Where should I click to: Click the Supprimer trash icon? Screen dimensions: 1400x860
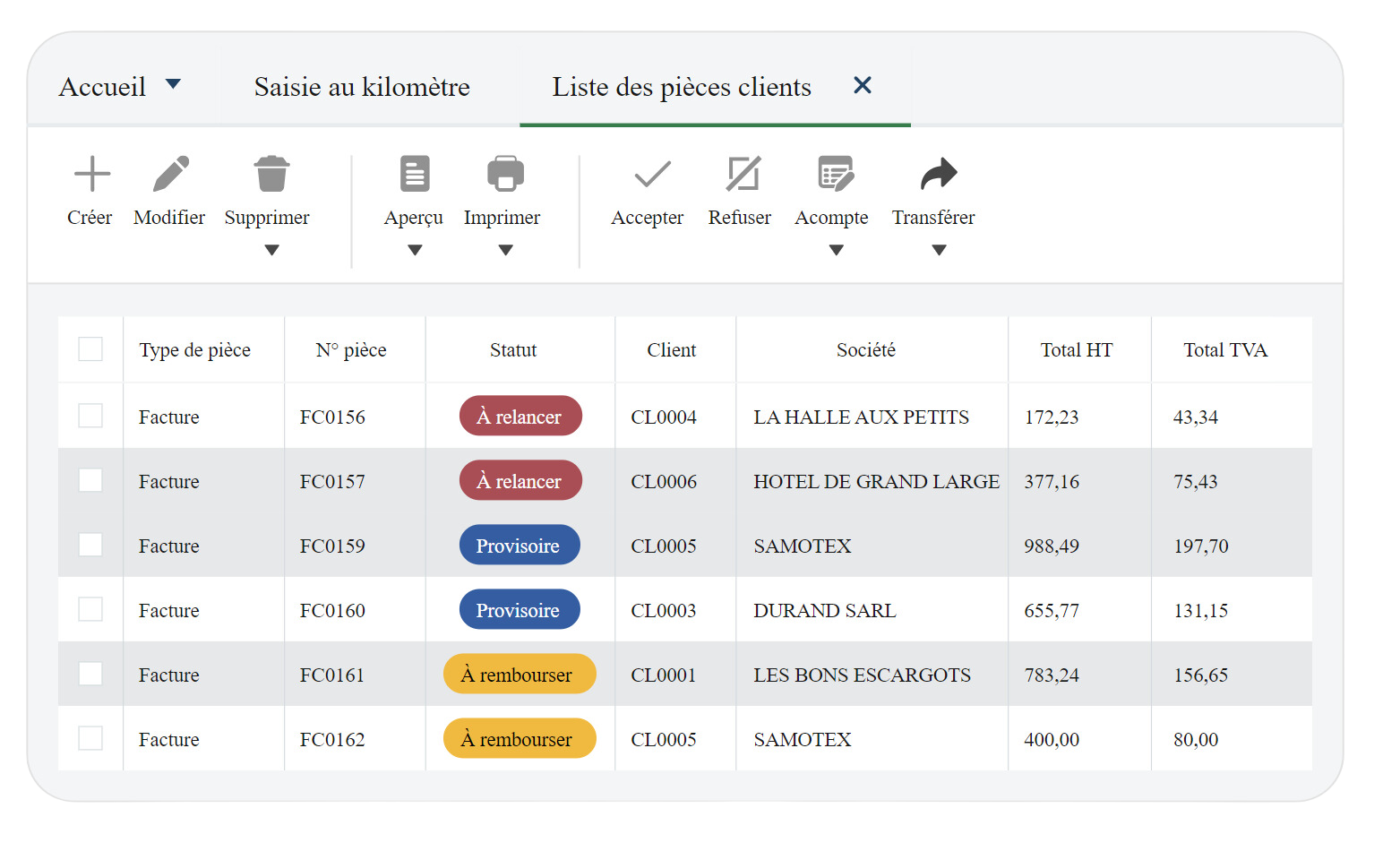tap(271, 174)
